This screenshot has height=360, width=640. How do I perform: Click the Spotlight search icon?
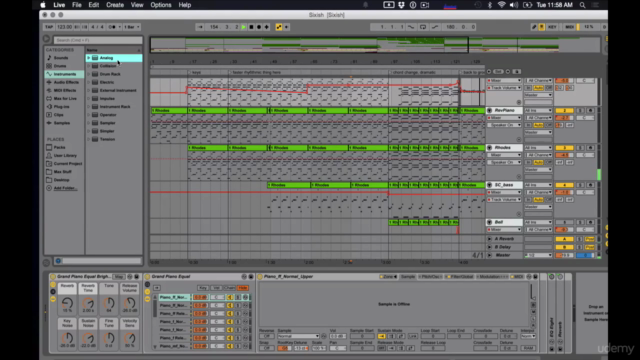coord(582,5)
